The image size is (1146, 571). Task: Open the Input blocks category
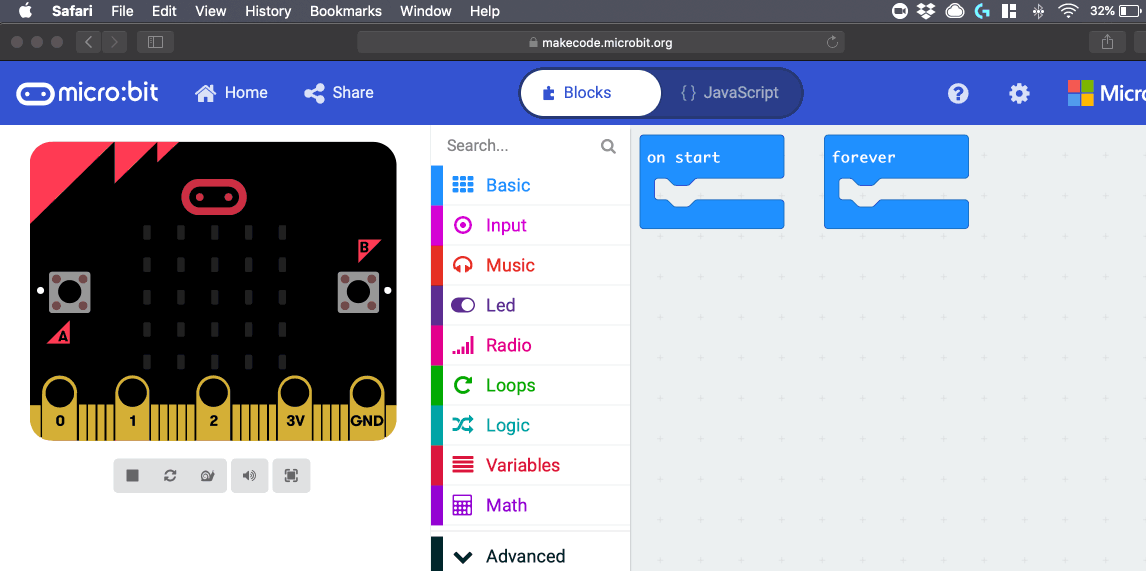click(531, 225)
